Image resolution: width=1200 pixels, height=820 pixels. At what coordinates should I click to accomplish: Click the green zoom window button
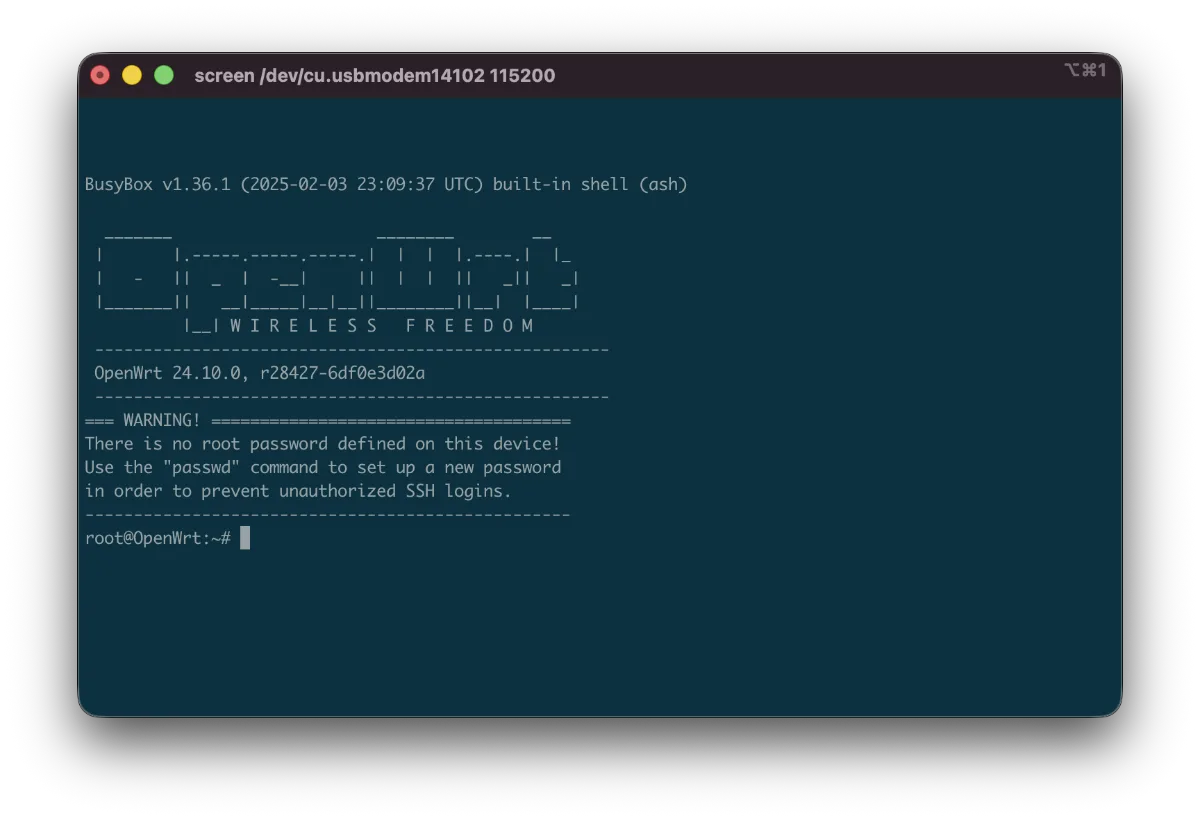164,75
